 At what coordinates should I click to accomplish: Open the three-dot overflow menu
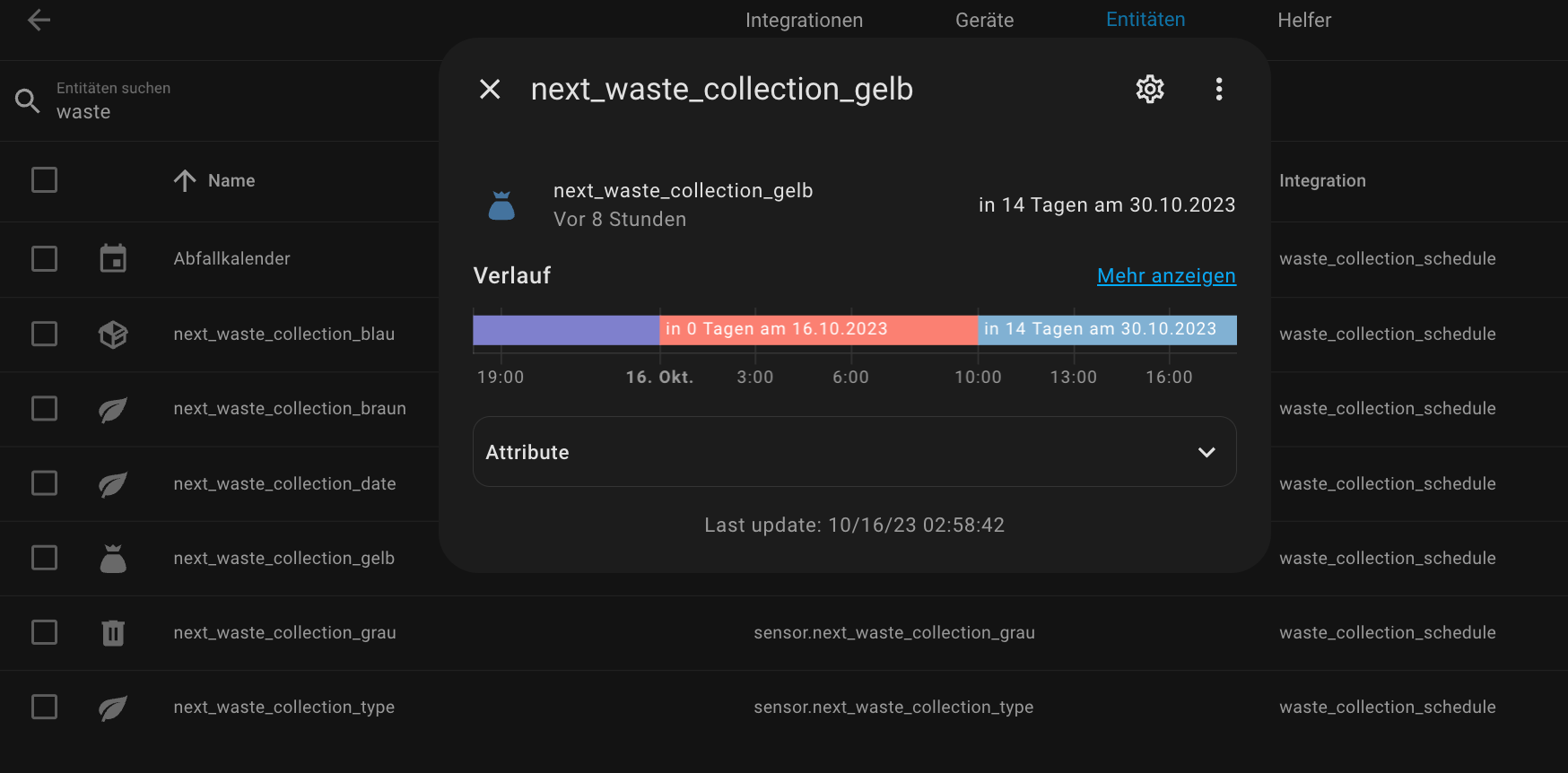point(1218,89)
